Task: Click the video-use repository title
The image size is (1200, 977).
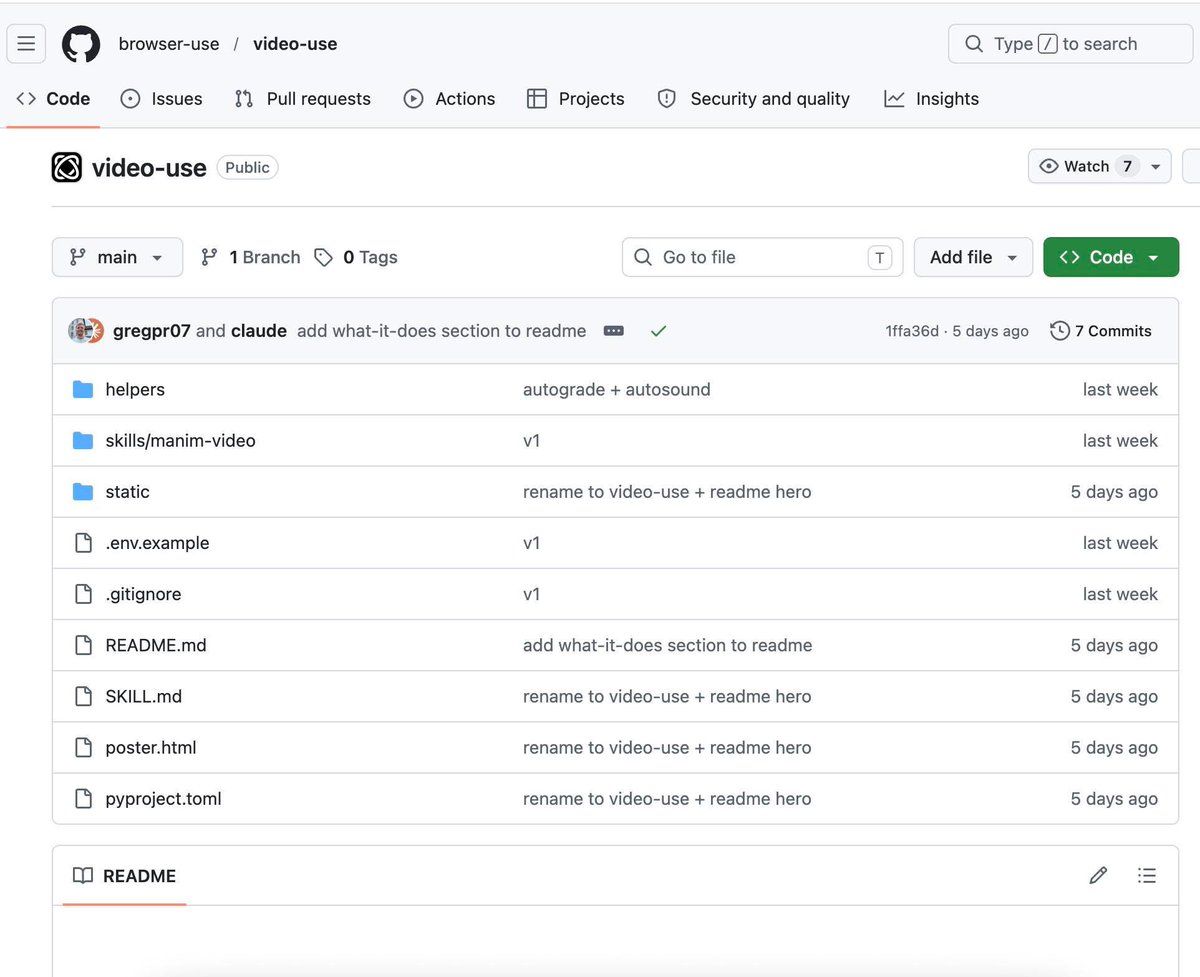Action: point(149,168)
